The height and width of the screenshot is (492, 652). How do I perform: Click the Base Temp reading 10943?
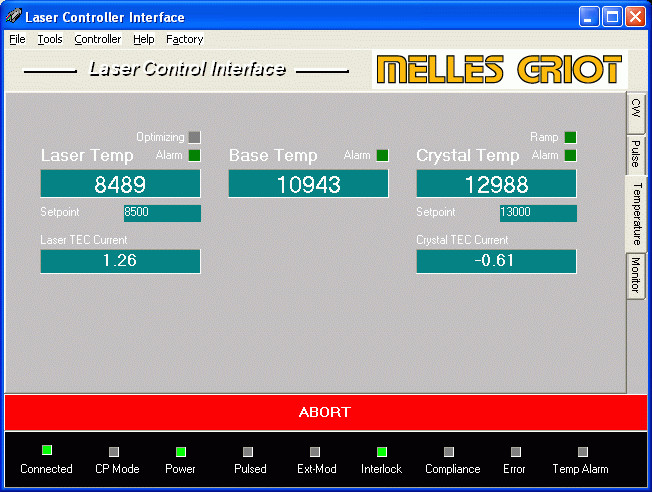tap(309, 183)
